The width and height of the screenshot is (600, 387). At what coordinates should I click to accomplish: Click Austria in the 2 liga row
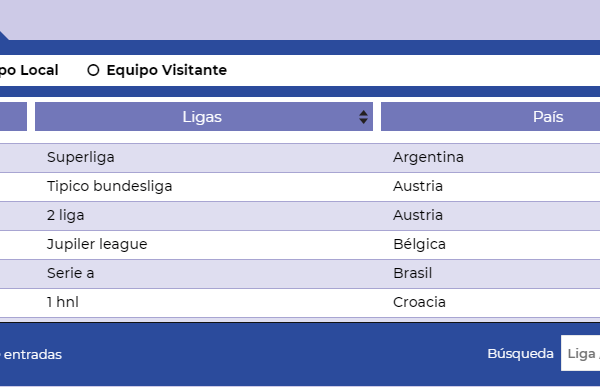(x=418, y=215)
